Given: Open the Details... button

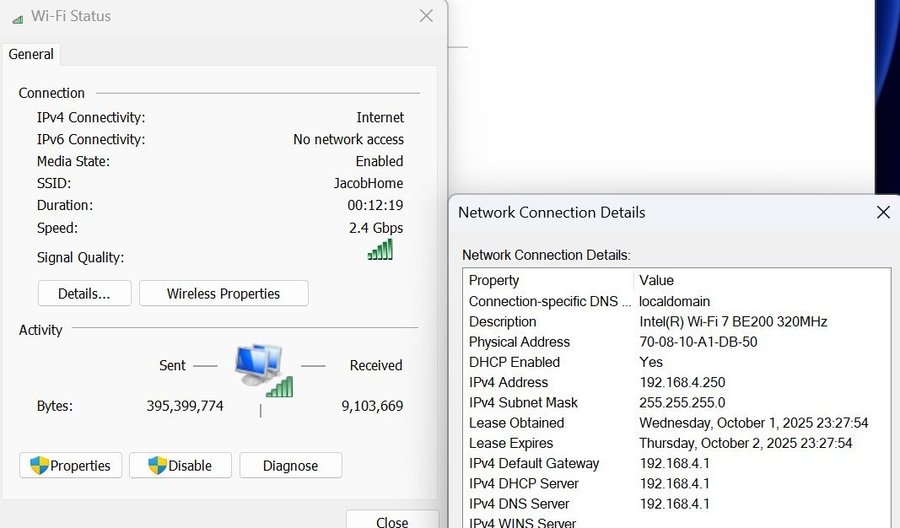Looking at the screenshot, I should tap(85, 293).
